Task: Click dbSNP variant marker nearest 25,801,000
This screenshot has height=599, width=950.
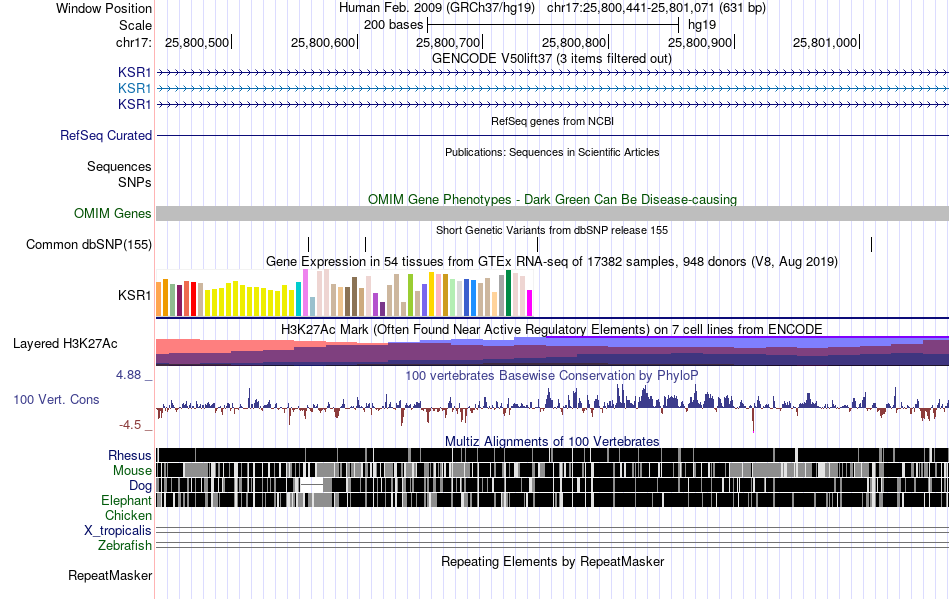Action: (x=871, y=245)
